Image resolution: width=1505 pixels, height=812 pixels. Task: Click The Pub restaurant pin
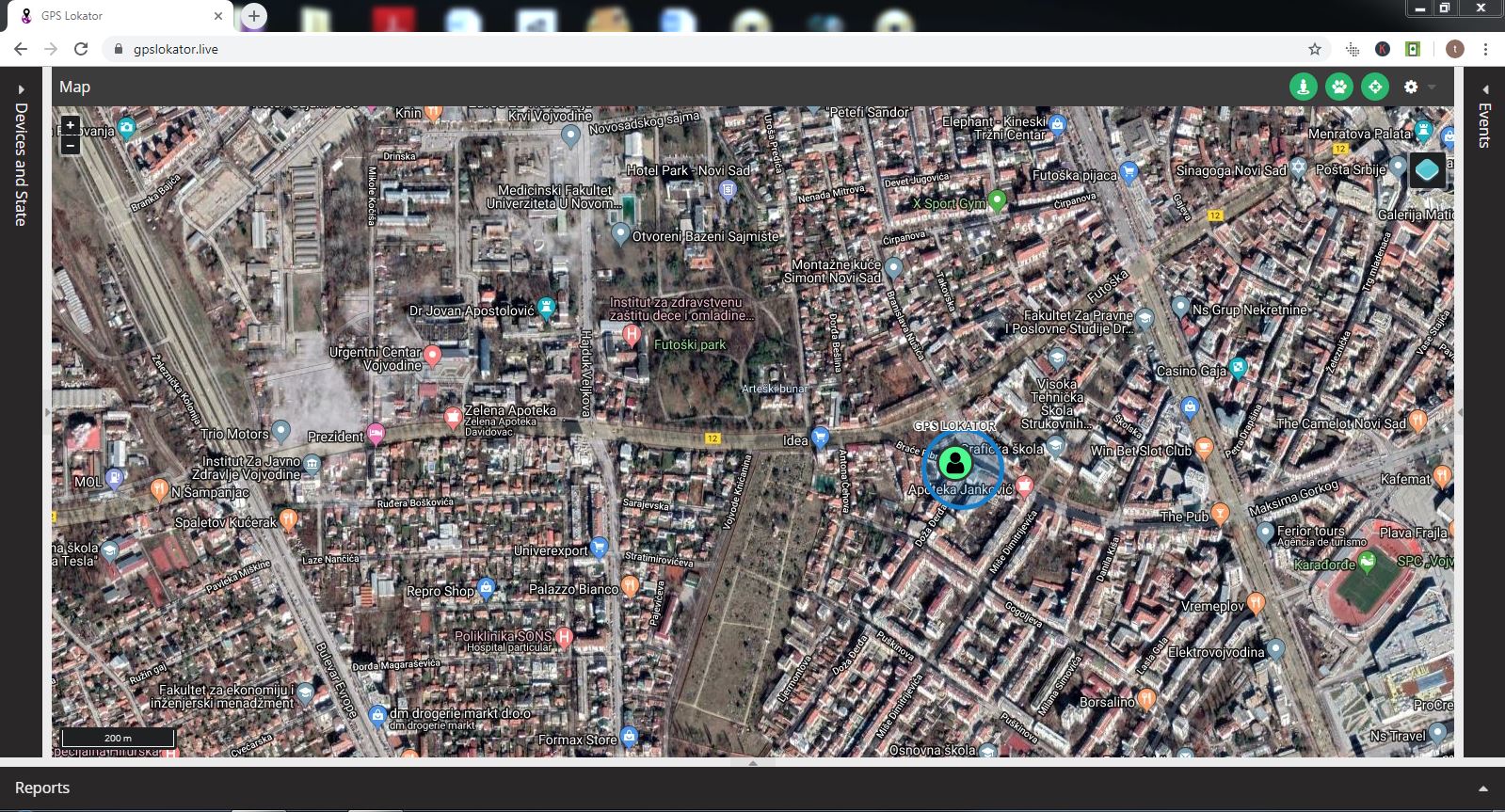pyautogui.click(x=1220, y=514)
